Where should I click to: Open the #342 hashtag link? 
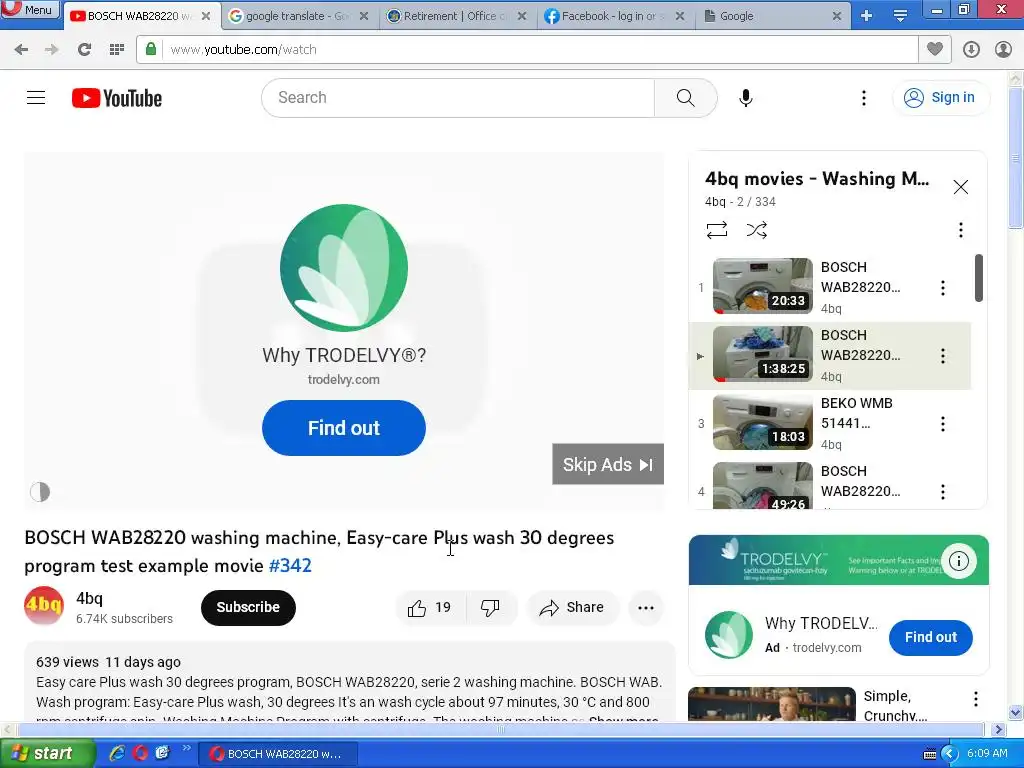(290, 566)
